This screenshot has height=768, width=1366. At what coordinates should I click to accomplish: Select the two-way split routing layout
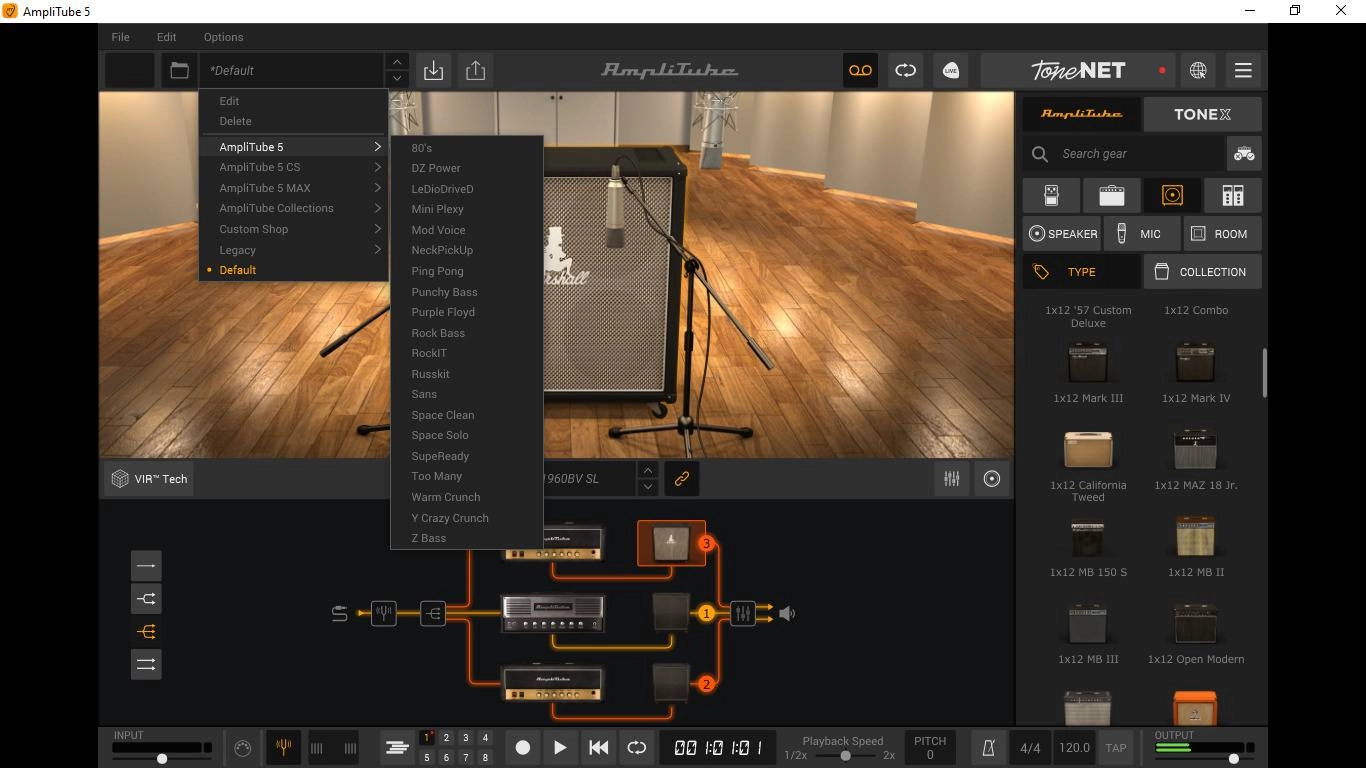146,599
